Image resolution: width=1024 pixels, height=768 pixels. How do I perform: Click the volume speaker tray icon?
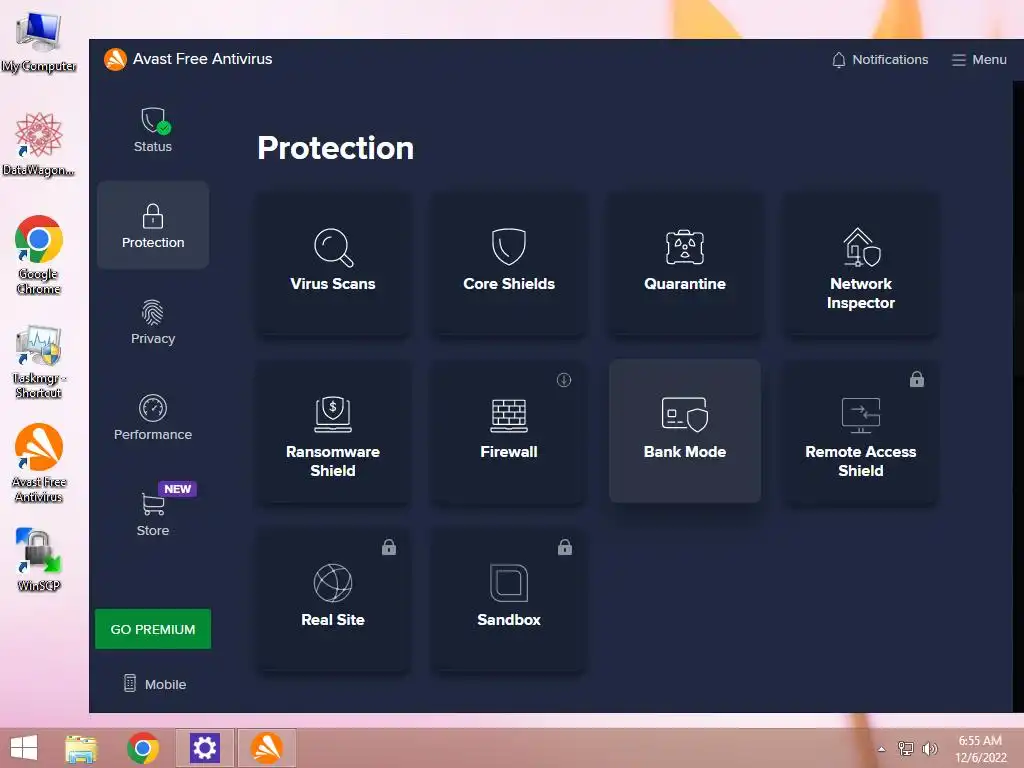[x=929, y=748]
